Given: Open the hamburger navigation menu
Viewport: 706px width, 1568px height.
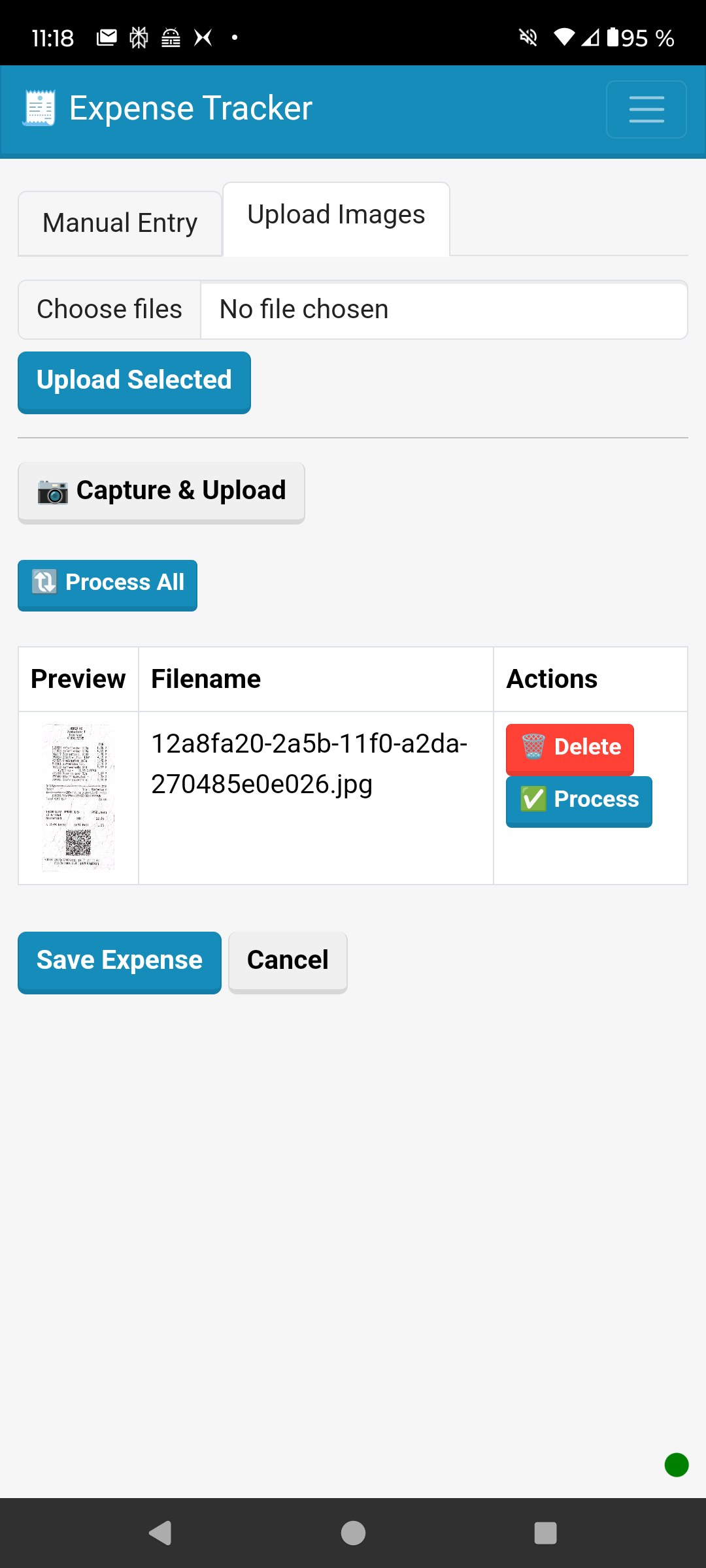Looking at the screenshot, I should 646,109.
